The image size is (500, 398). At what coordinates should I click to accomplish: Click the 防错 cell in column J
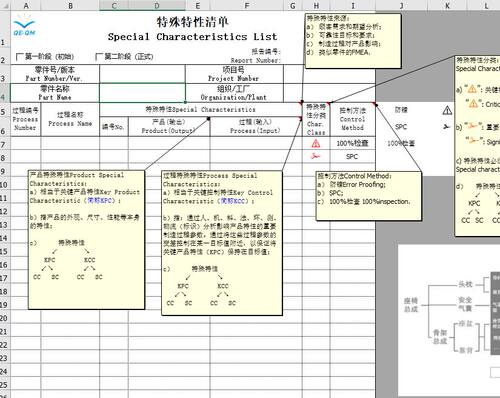tap(401, 110)
